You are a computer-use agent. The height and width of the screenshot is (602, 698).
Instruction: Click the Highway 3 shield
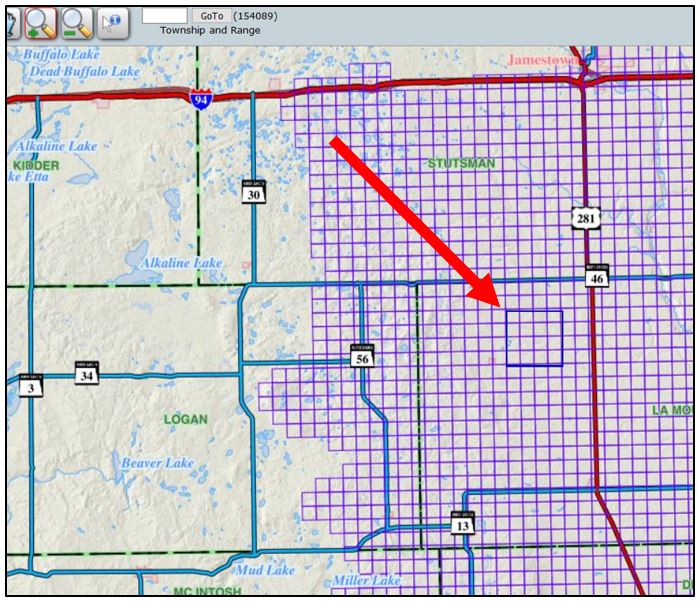coord(32,382)
